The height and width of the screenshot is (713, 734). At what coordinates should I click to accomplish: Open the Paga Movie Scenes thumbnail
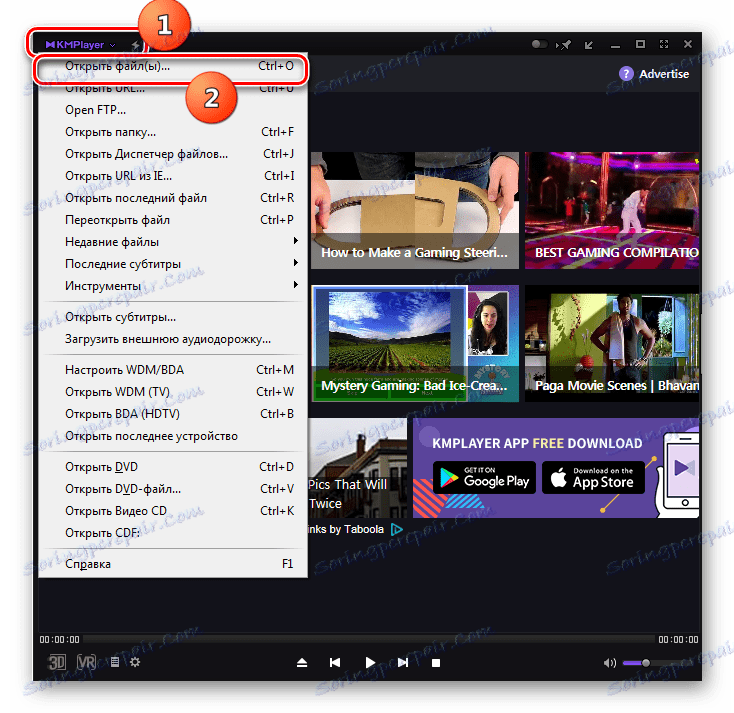[x=612, y=343]
